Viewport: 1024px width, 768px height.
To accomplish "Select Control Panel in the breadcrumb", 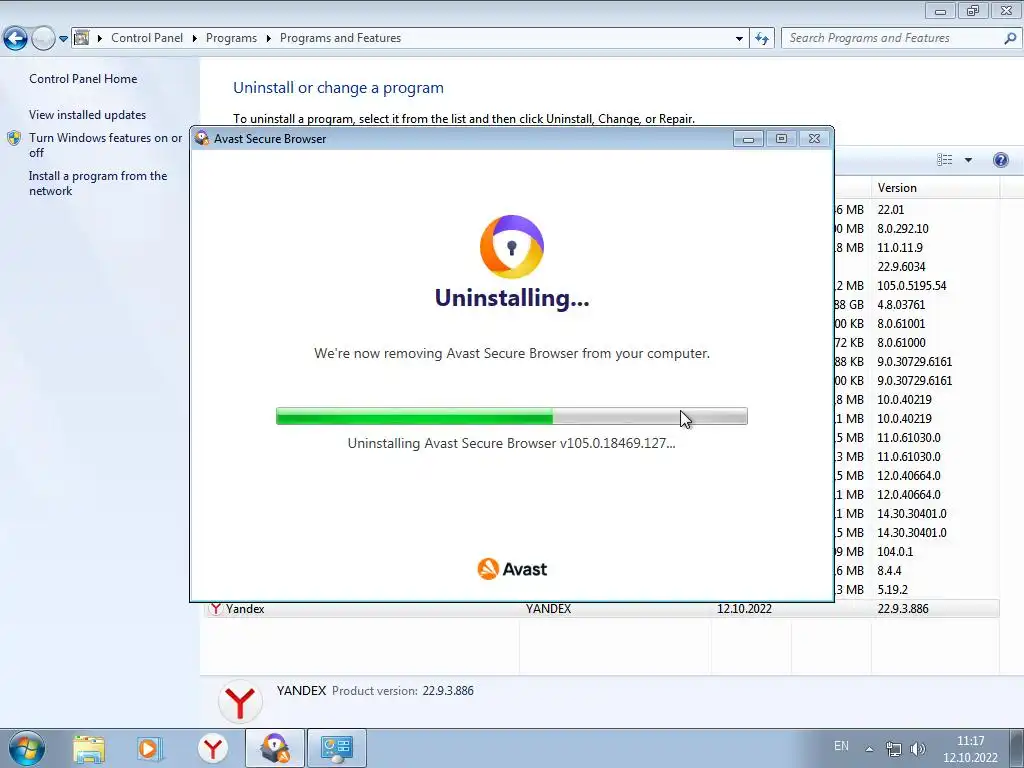I will pyautogui.click(x=147, y=38).
